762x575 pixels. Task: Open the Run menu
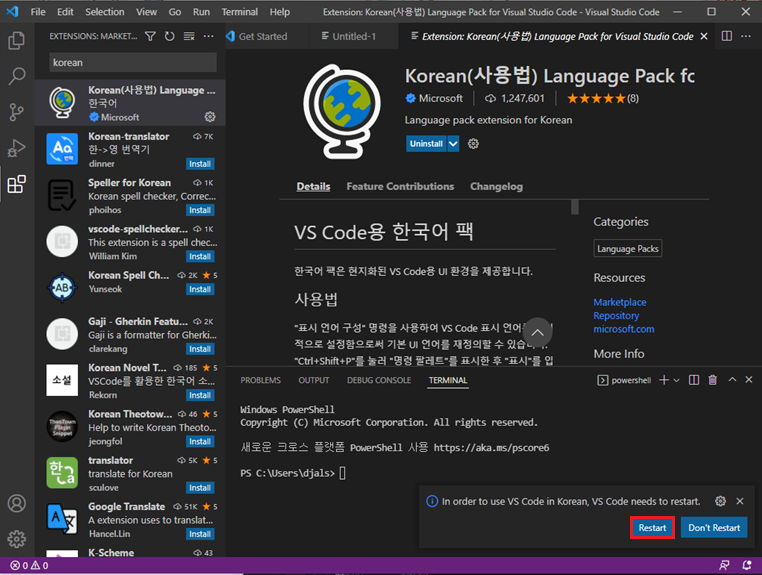(x=201, y=12)
